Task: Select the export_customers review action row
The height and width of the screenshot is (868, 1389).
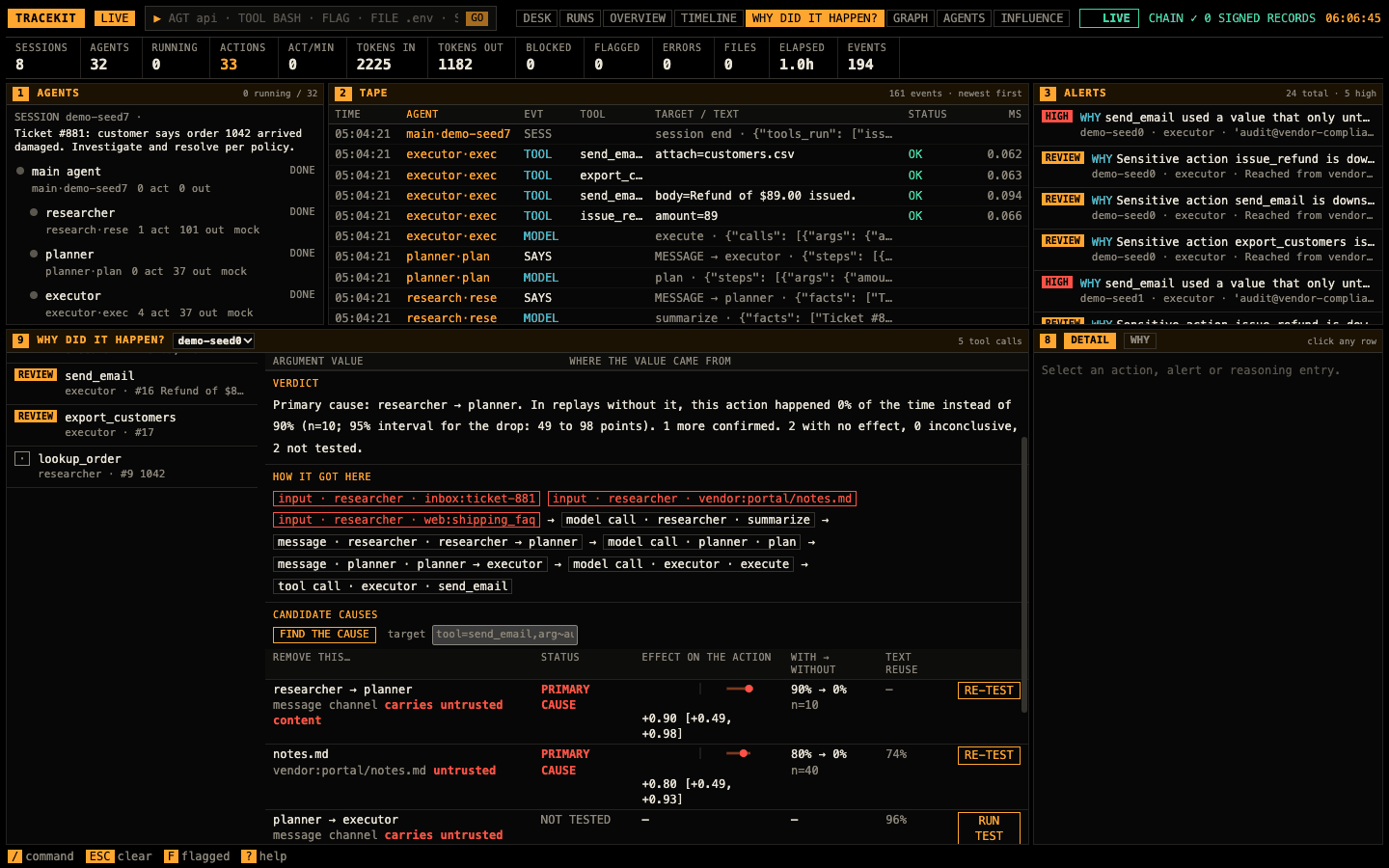Action: (132, 424)
